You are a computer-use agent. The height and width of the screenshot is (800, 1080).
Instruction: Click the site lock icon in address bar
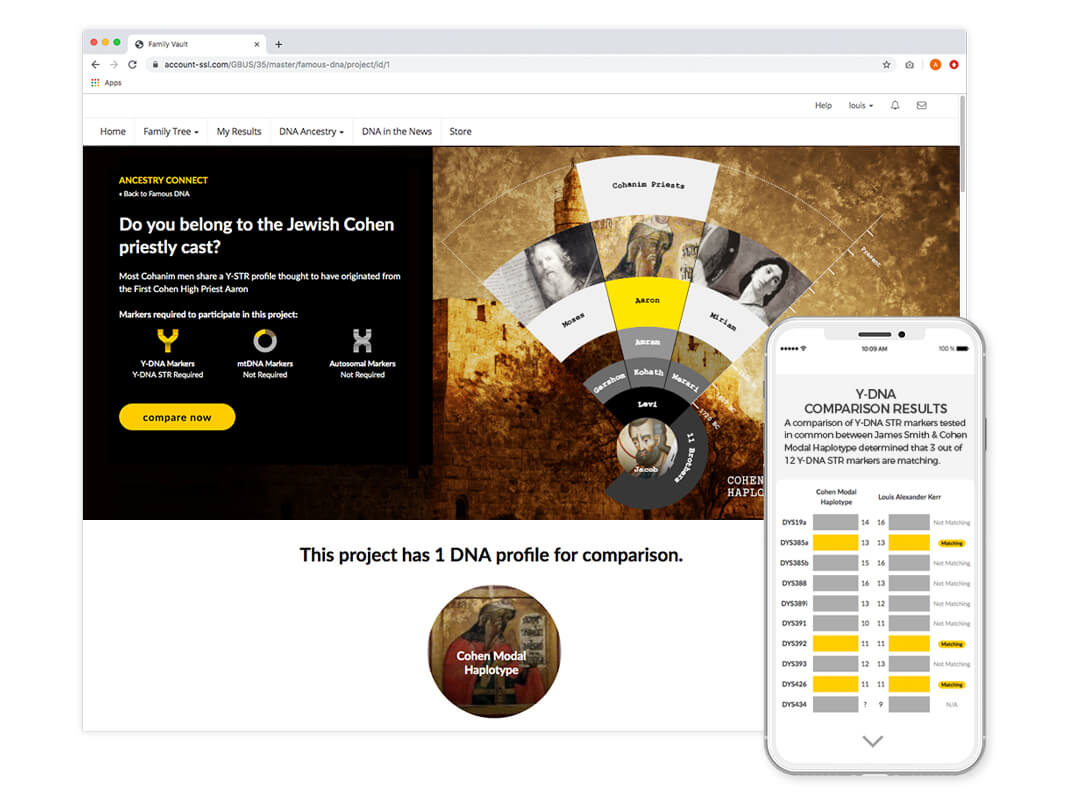[155, 64]
